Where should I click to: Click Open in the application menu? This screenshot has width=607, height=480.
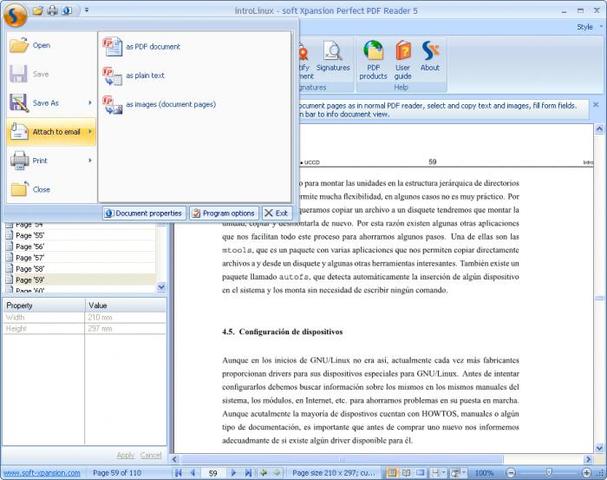pyautogui.click(x=51, y=45)
